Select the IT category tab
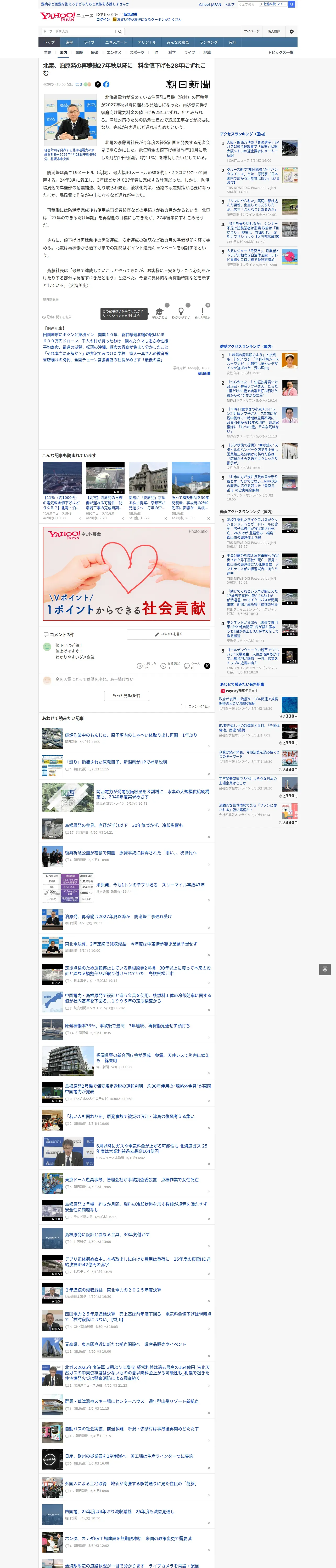The image size is (336, 1568). pos(156,52)
